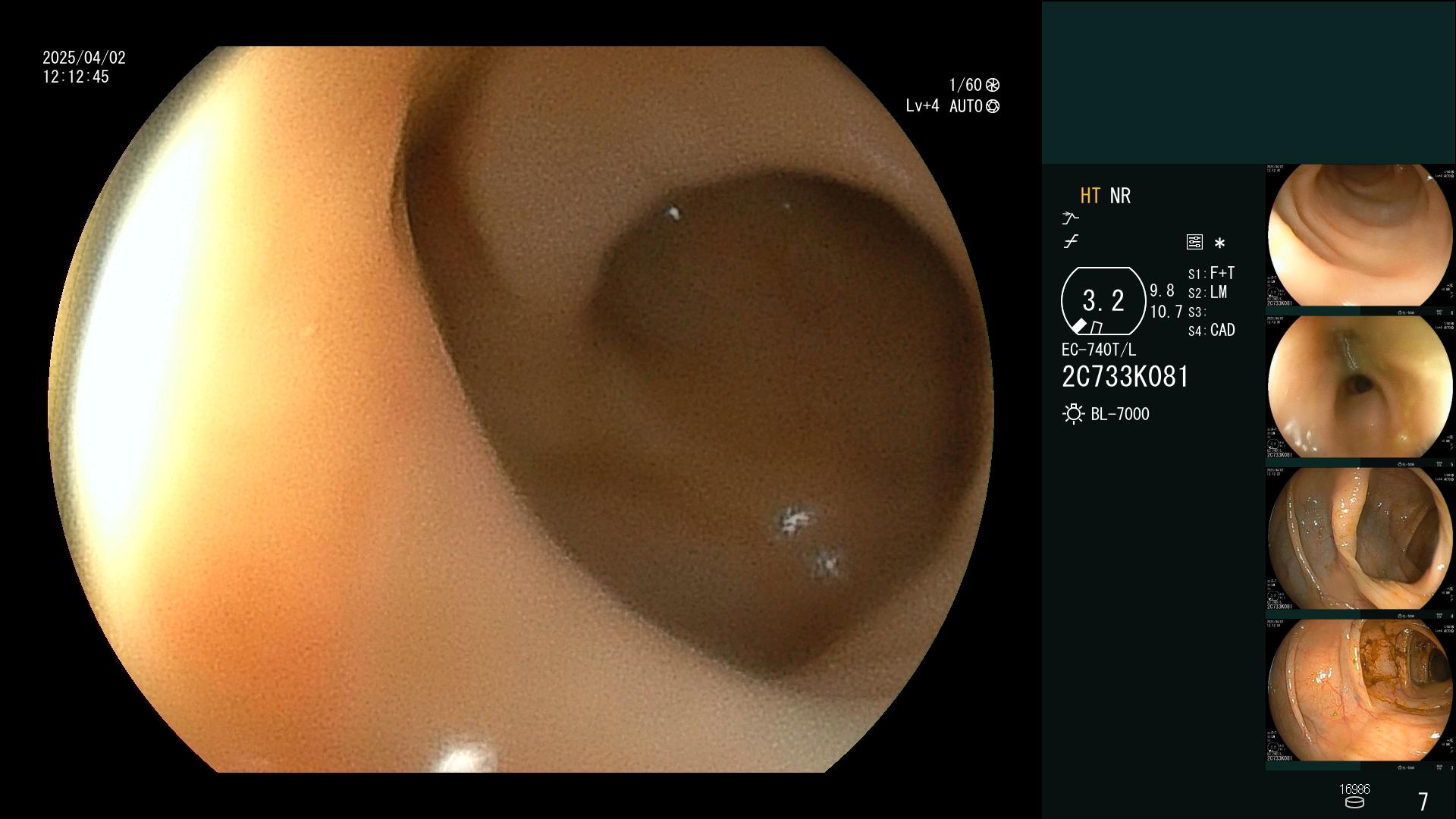Click the filled white channel marker in scope diagram
1456x819 pixels.
[1079, 326]
